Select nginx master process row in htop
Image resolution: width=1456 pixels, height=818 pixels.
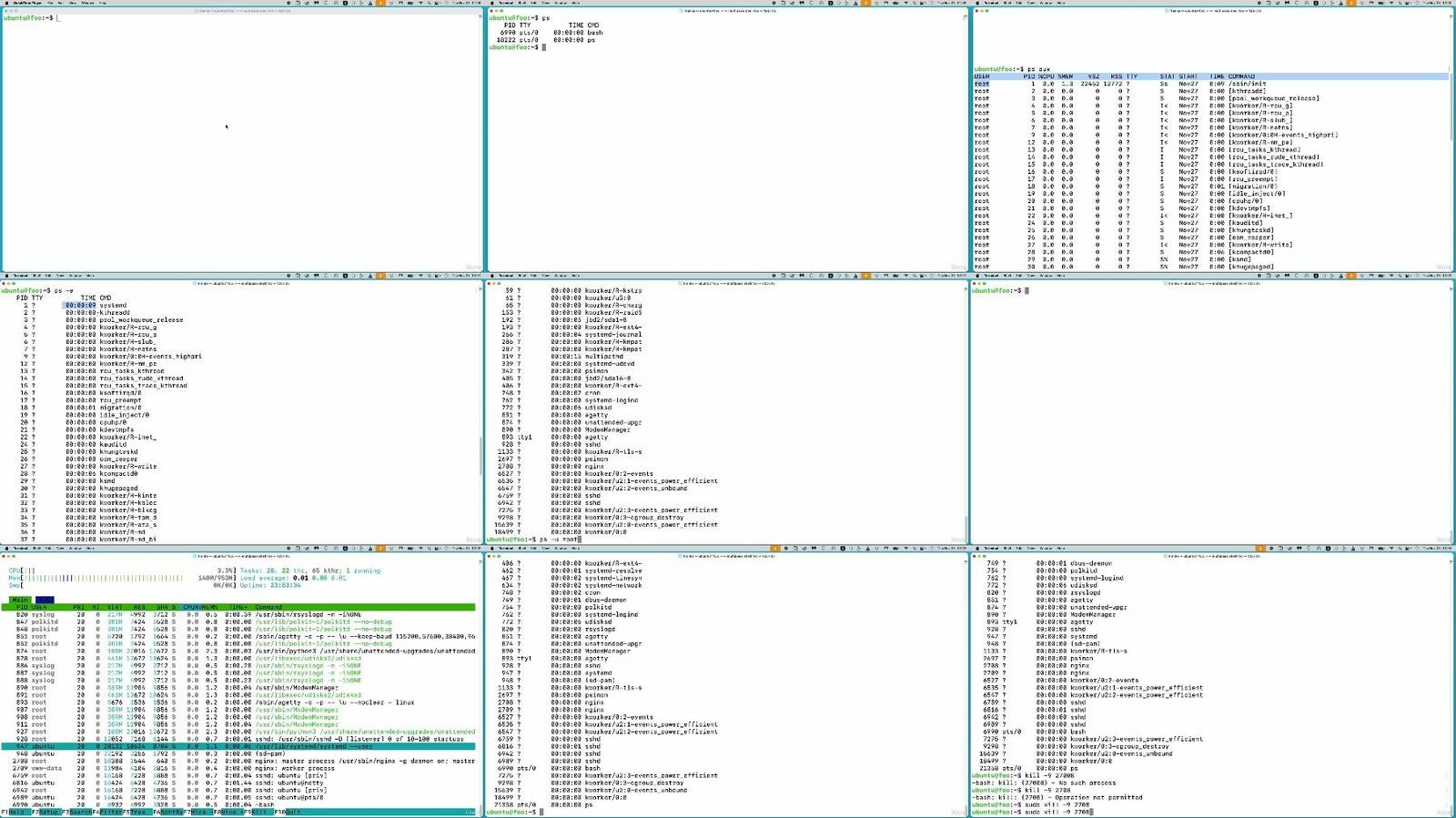pos(238,761)
